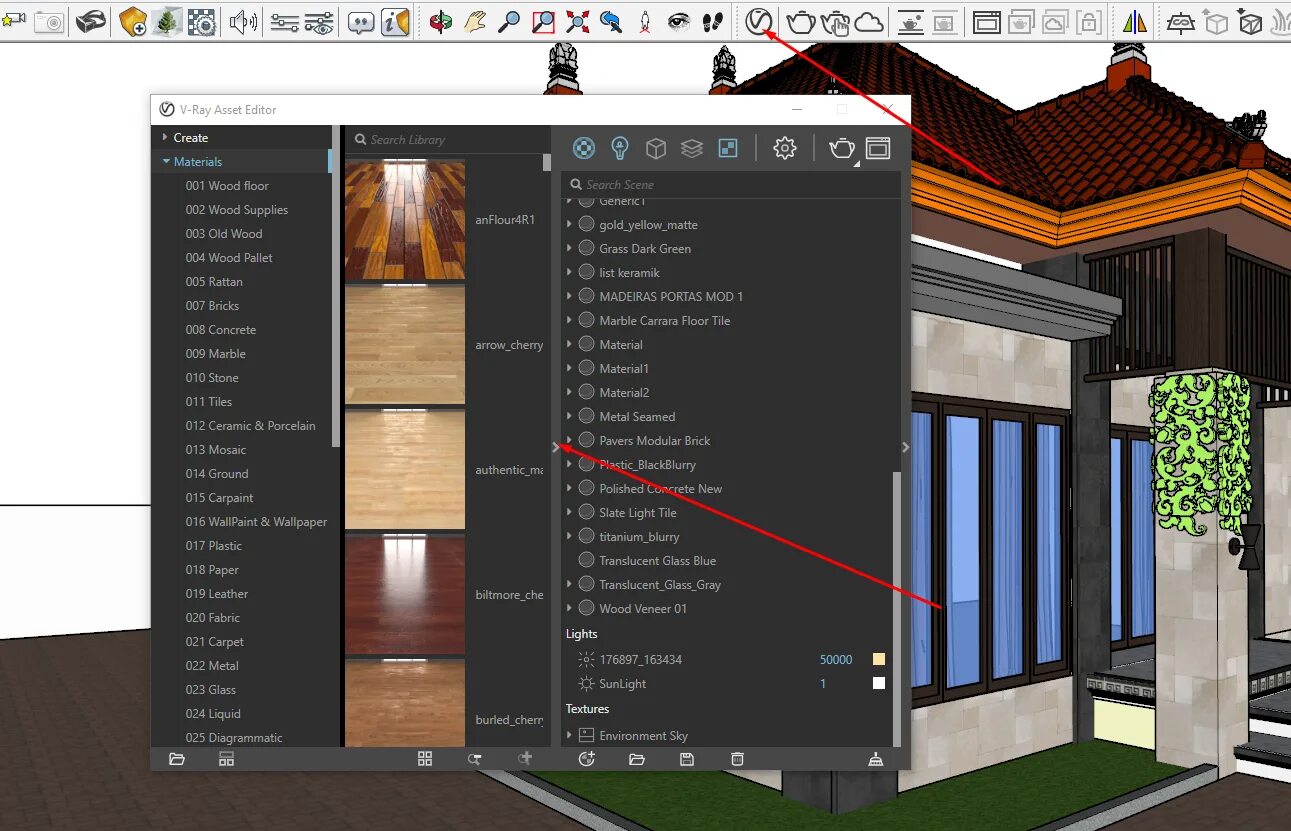Switch to the Lights category in Asset Editor
This screenshot has height=831, width=1291.
coord(619,147)
